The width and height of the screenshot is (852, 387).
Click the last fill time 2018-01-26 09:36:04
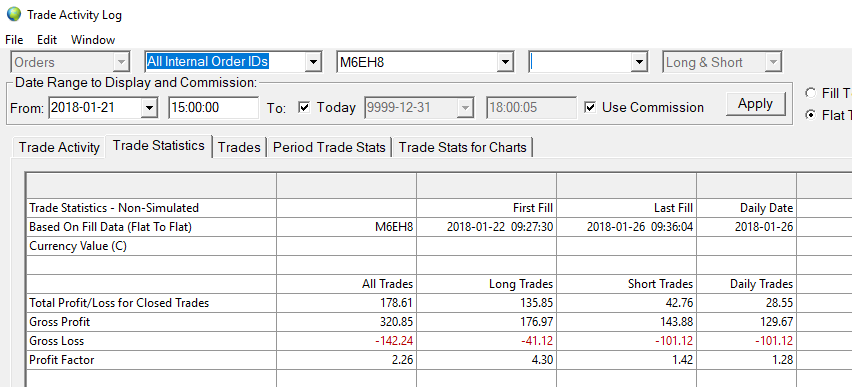click(x=627, y=227)
